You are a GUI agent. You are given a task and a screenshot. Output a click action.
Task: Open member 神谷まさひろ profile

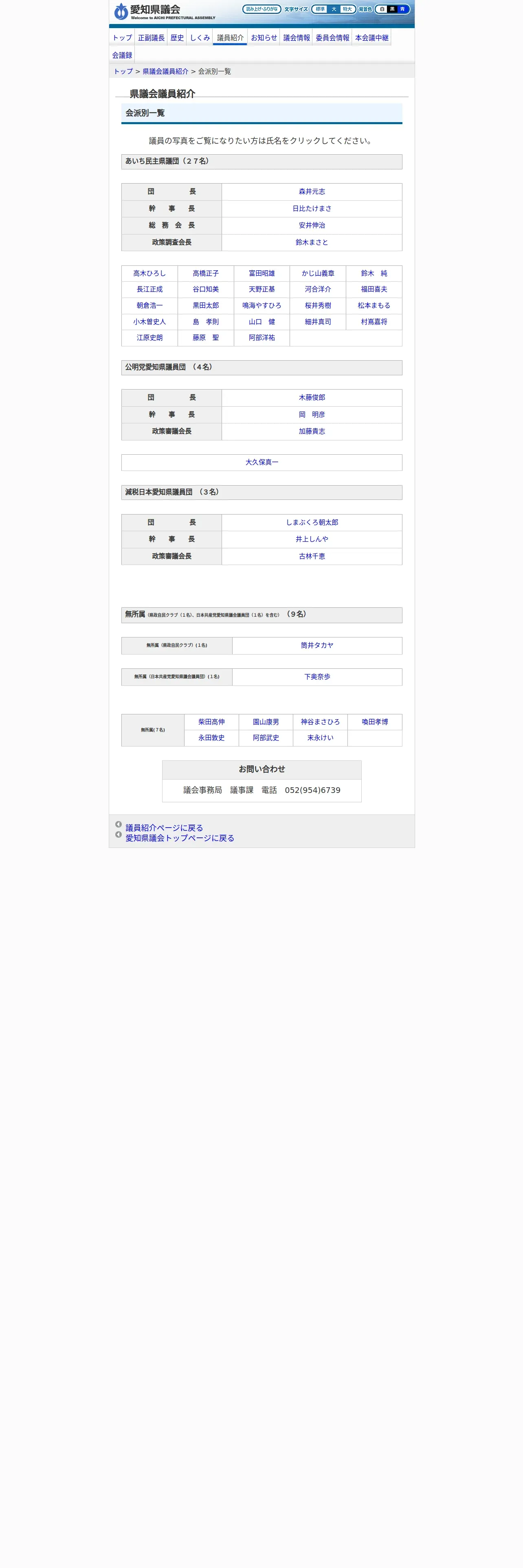pyautogui.click(x=320, y=722)
